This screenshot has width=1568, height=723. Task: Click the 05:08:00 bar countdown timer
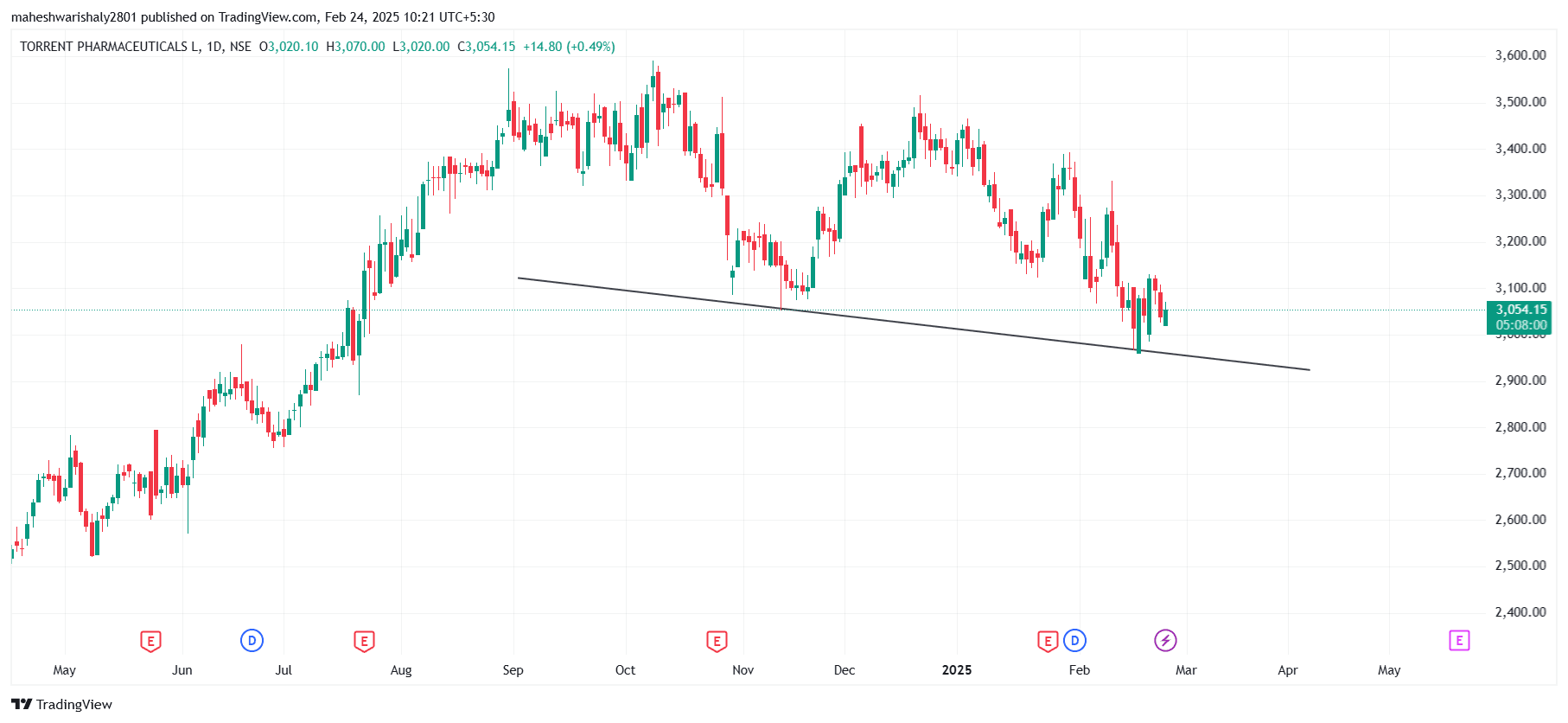point(1520,325)
